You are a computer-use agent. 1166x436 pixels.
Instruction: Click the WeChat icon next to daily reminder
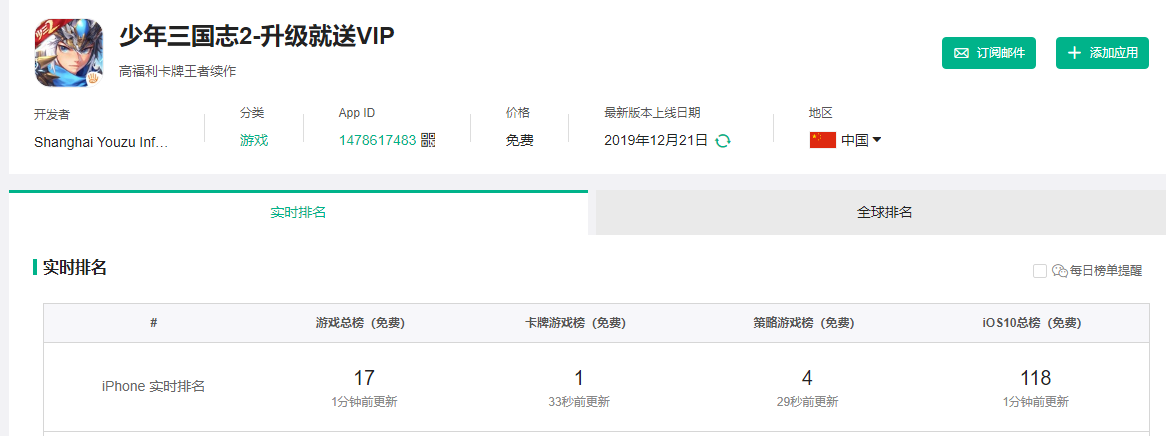[1060, 272]
